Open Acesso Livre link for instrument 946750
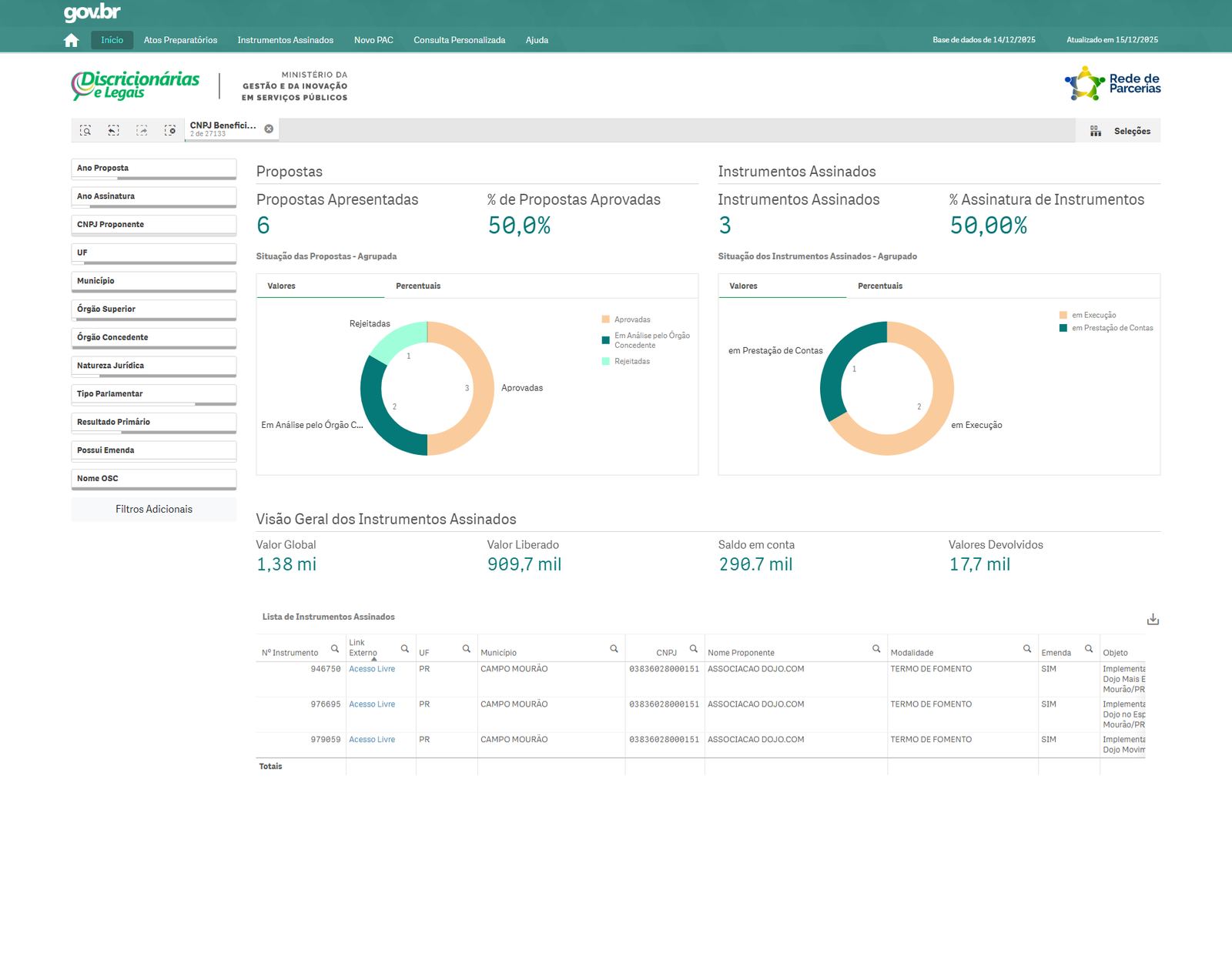 [372, 669]
